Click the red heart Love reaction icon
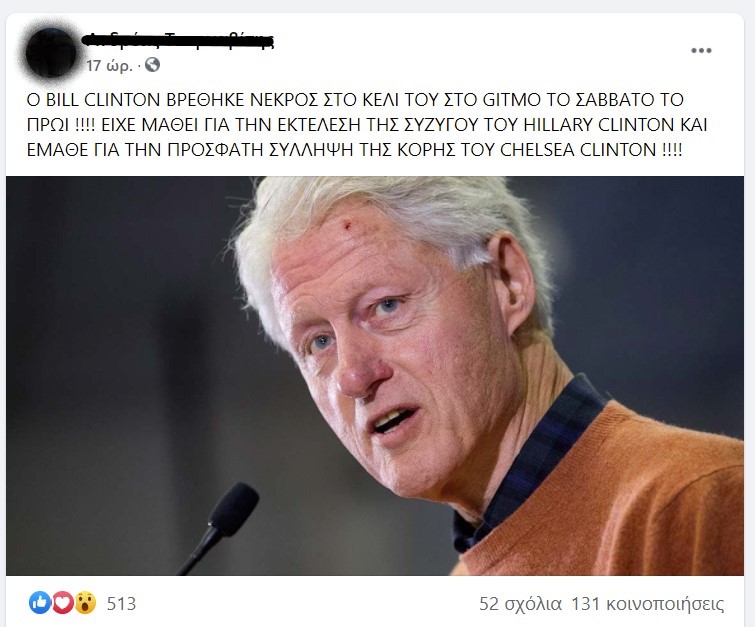The image size is (755, 627). click(63, 602)
